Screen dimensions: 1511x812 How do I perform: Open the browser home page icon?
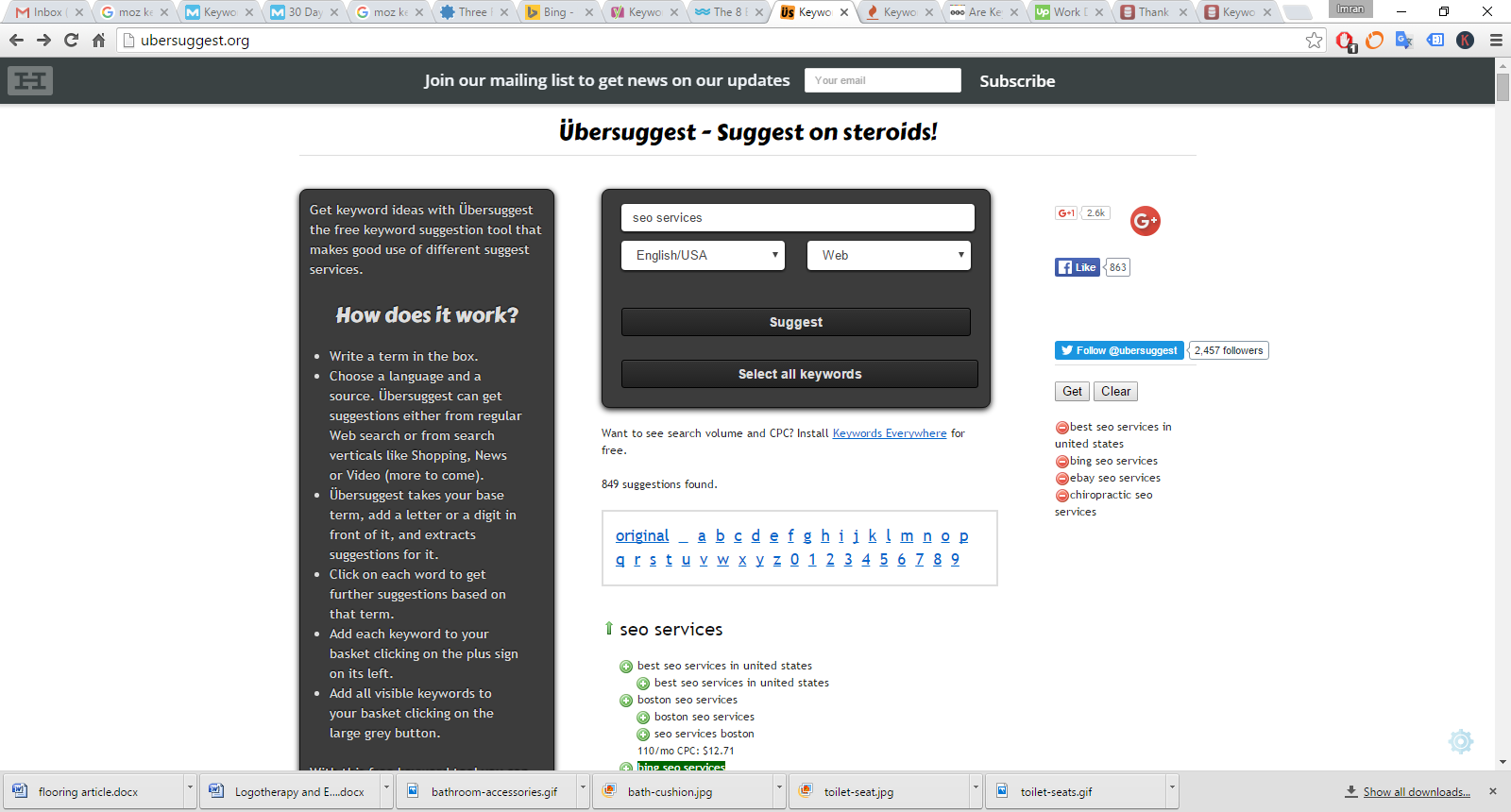pyautogui.click(x=98, y=41)
